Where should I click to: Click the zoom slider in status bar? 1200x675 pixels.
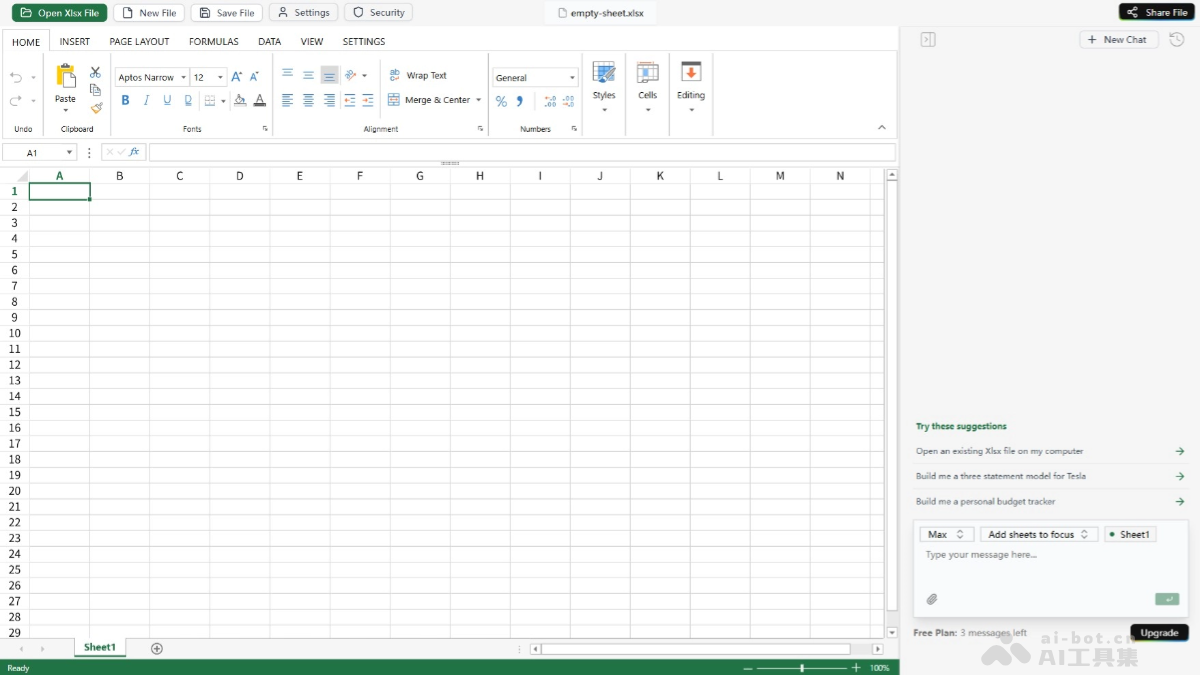point(802,667)
